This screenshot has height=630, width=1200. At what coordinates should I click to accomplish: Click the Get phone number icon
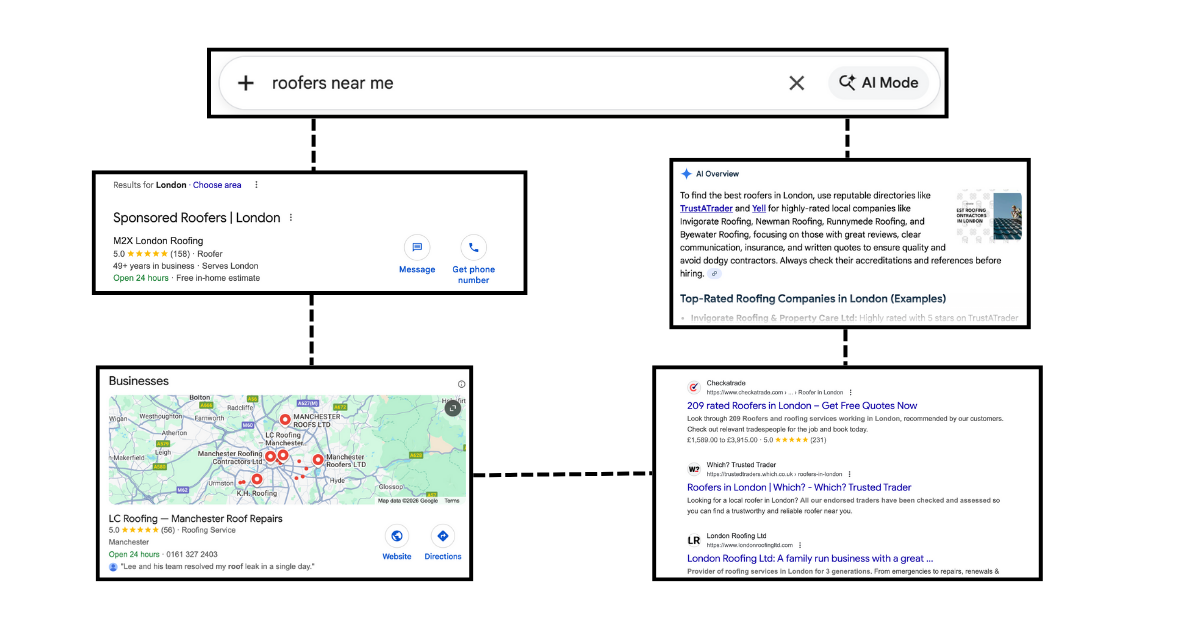473,247
